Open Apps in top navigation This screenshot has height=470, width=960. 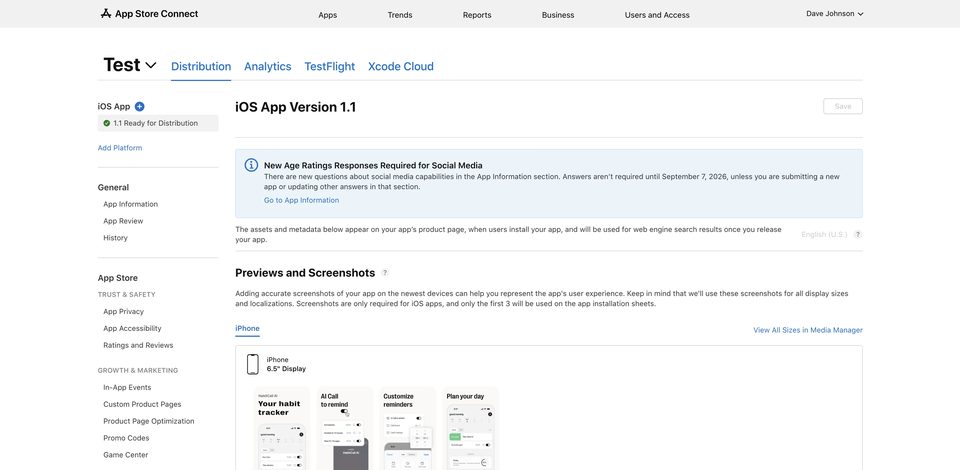point(328,15)
